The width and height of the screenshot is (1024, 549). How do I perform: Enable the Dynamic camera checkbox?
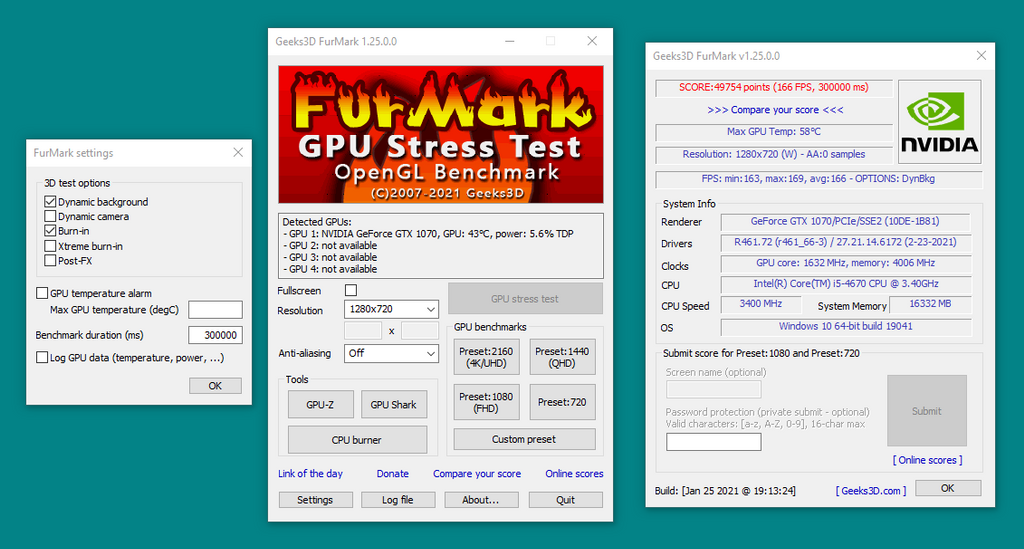(50, 216)
